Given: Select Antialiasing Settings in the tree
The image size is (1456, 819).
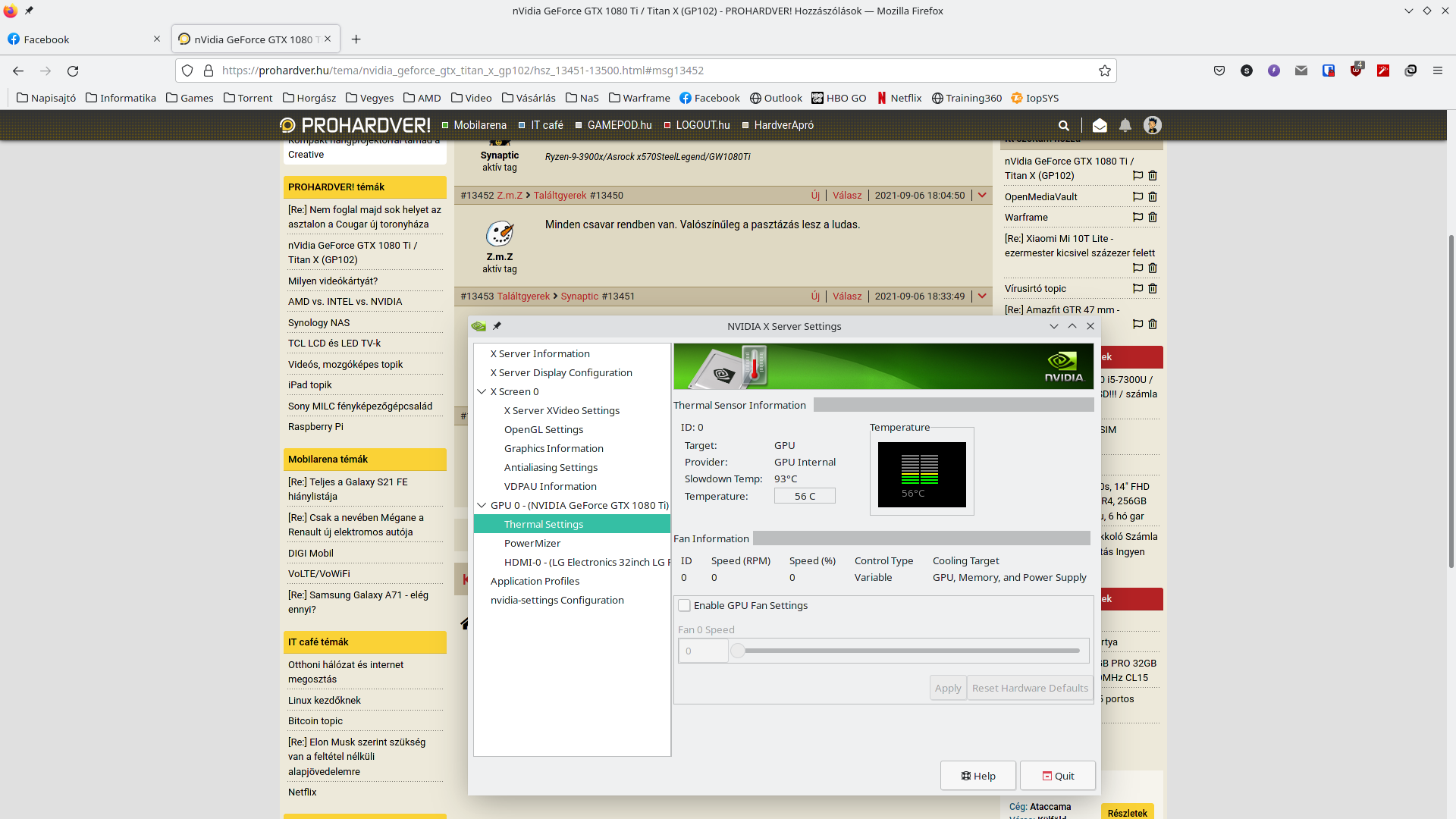Looking at the screenshot, I should 551,467.
